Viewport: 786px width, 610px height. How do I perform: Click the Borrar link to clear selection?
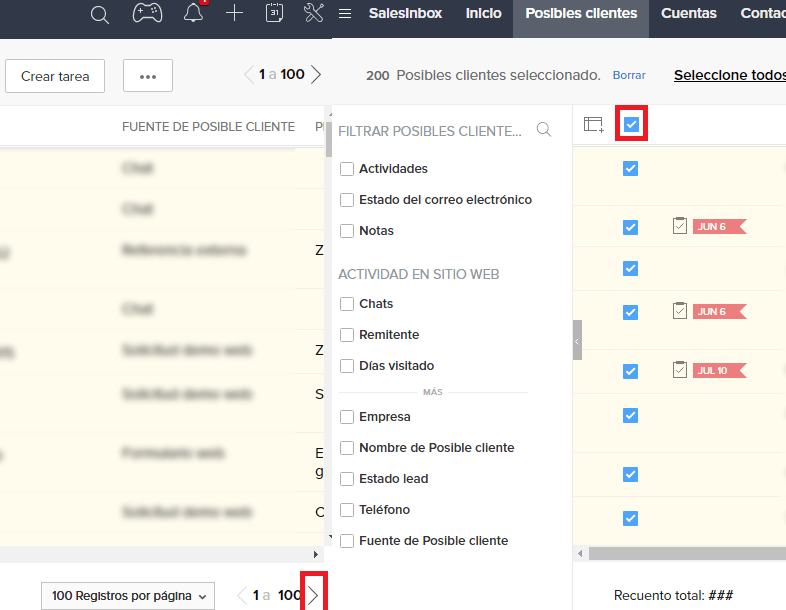click(629, 75)
